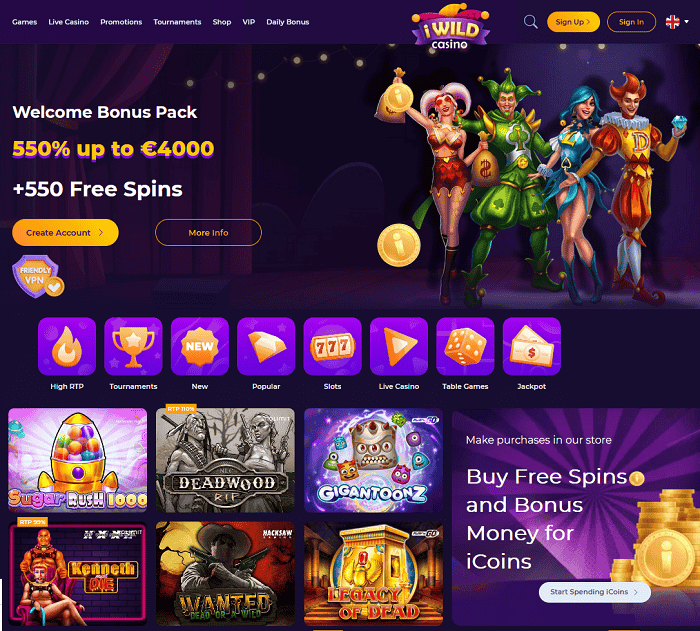
Task: Select the New games badge icon
Action: 200,346
